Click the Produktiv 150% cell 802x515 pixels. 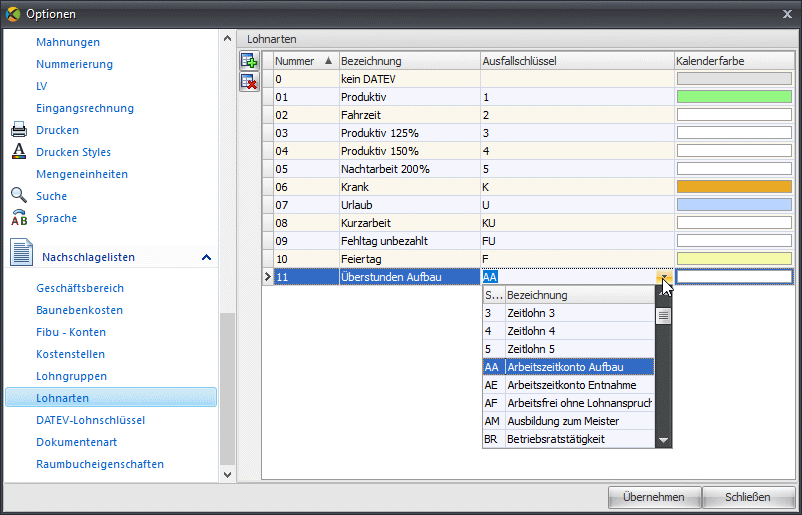[410, 151]
